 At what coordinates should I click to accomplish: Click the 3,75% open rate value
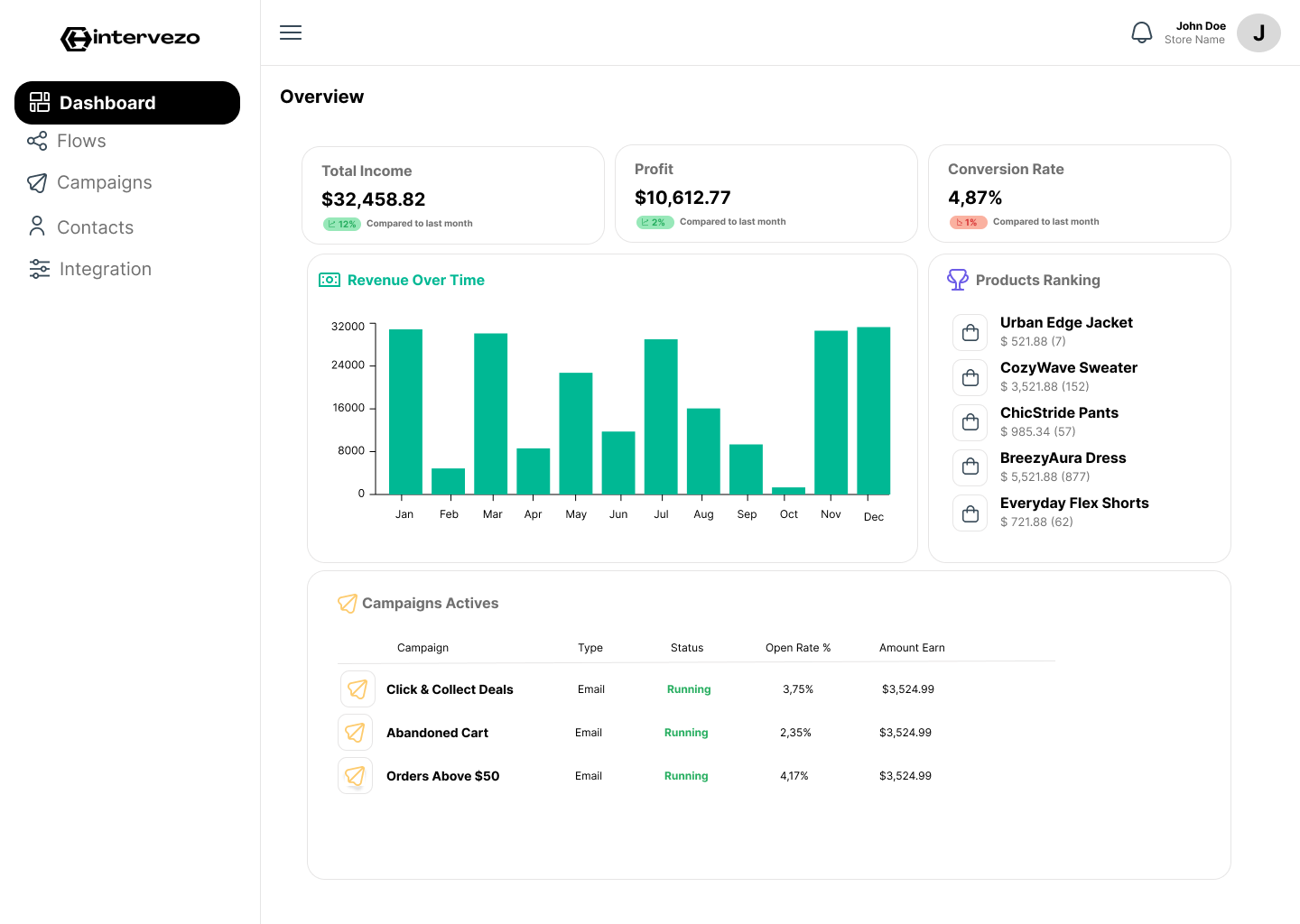point(798,689)
